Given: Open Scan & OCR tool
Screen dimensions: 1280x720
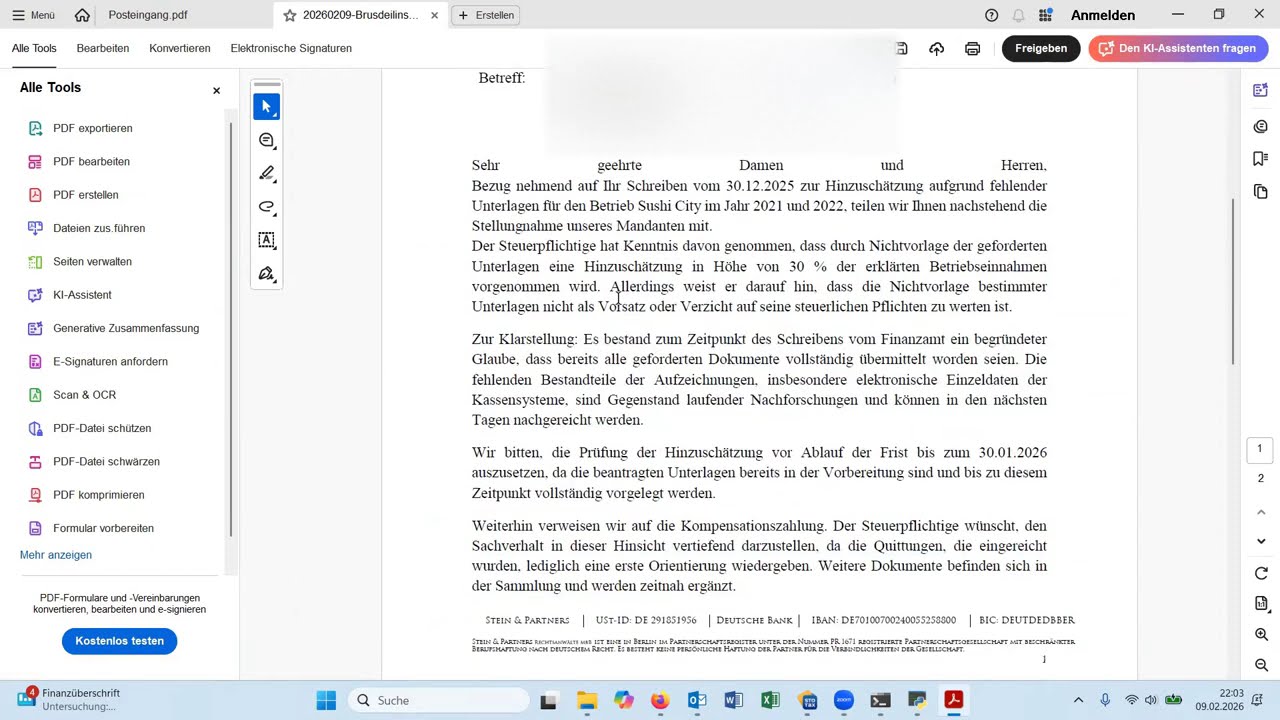Looking at the screenshot, I should tap(84, 395).
